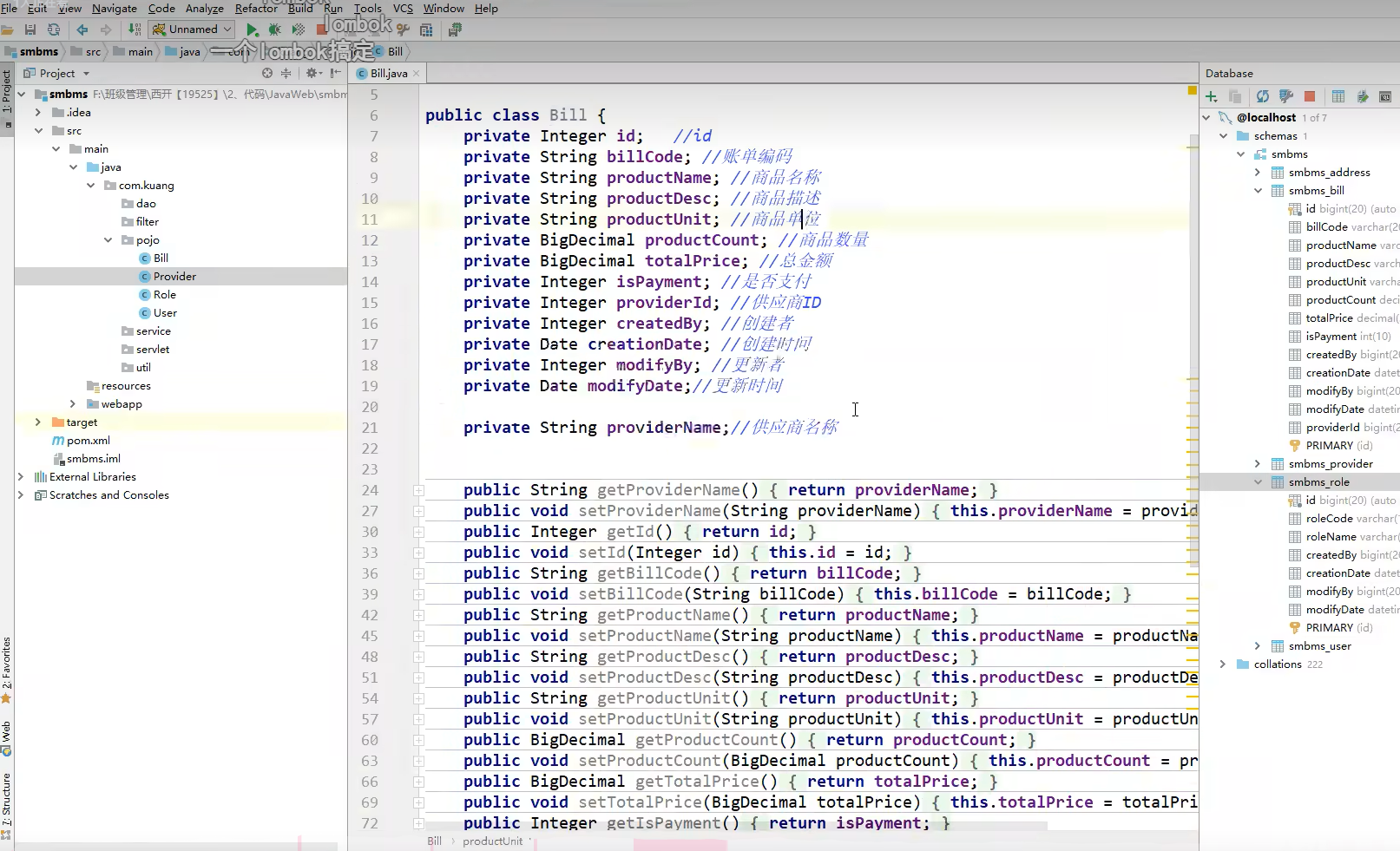Open the SQL console icon
The width and height of the screenshot is (1400, 851).
tap(1385, 96)
